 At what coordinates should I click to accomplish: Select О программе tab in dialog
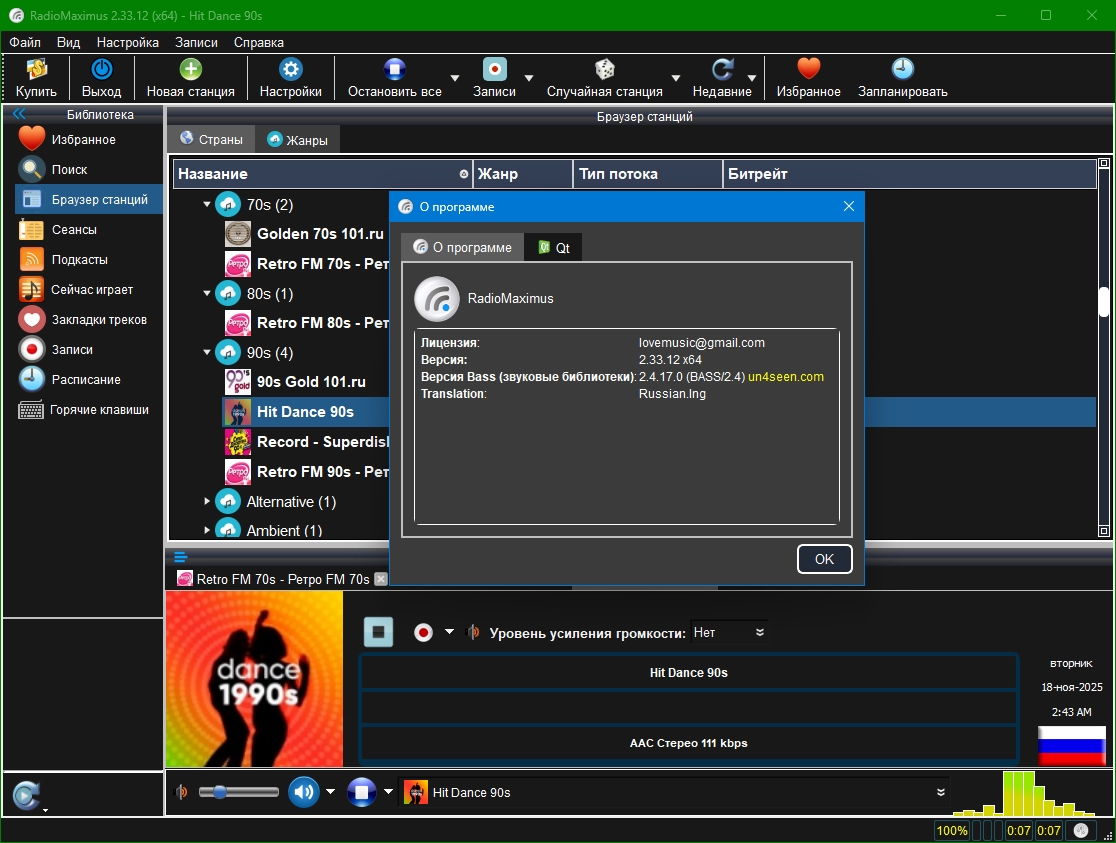(x=463, y=247)
